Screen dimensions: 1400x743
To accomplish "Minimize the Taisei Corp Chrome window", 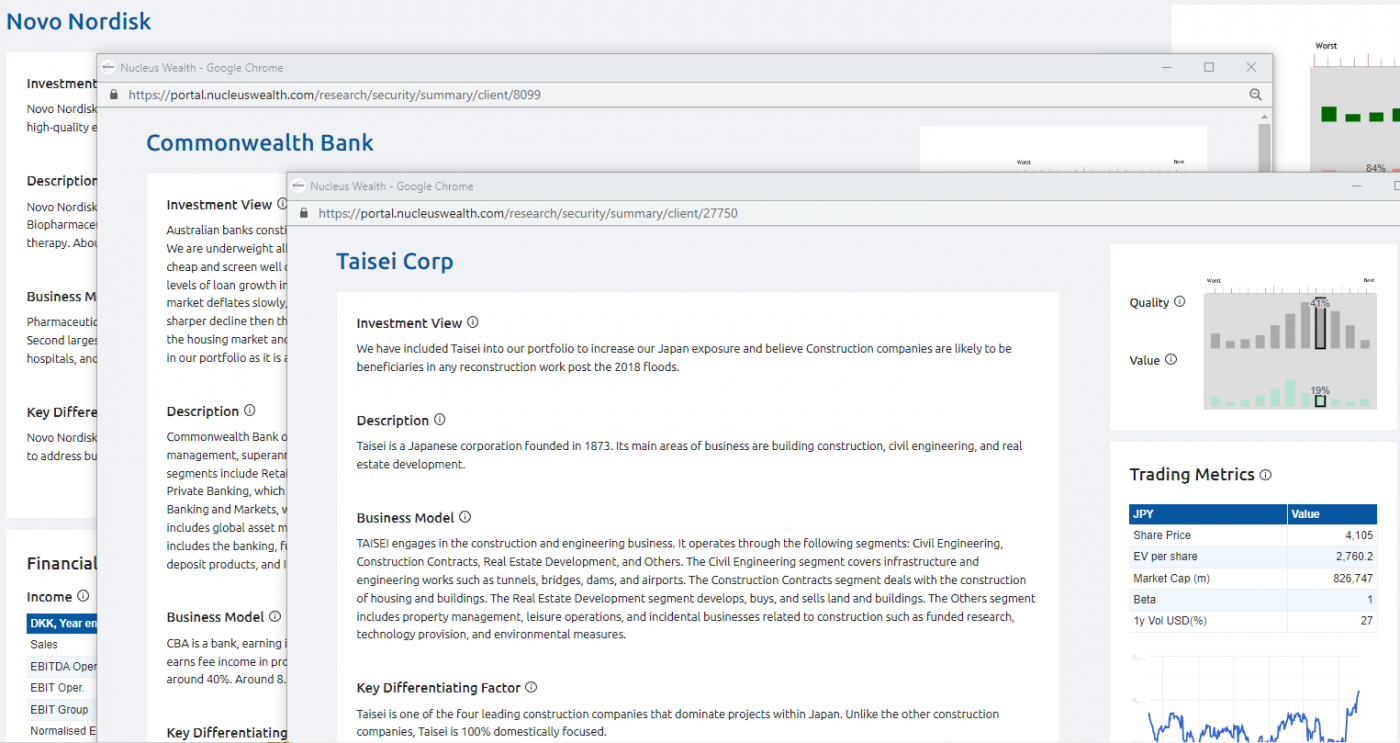I will (x=1357, y=186).
